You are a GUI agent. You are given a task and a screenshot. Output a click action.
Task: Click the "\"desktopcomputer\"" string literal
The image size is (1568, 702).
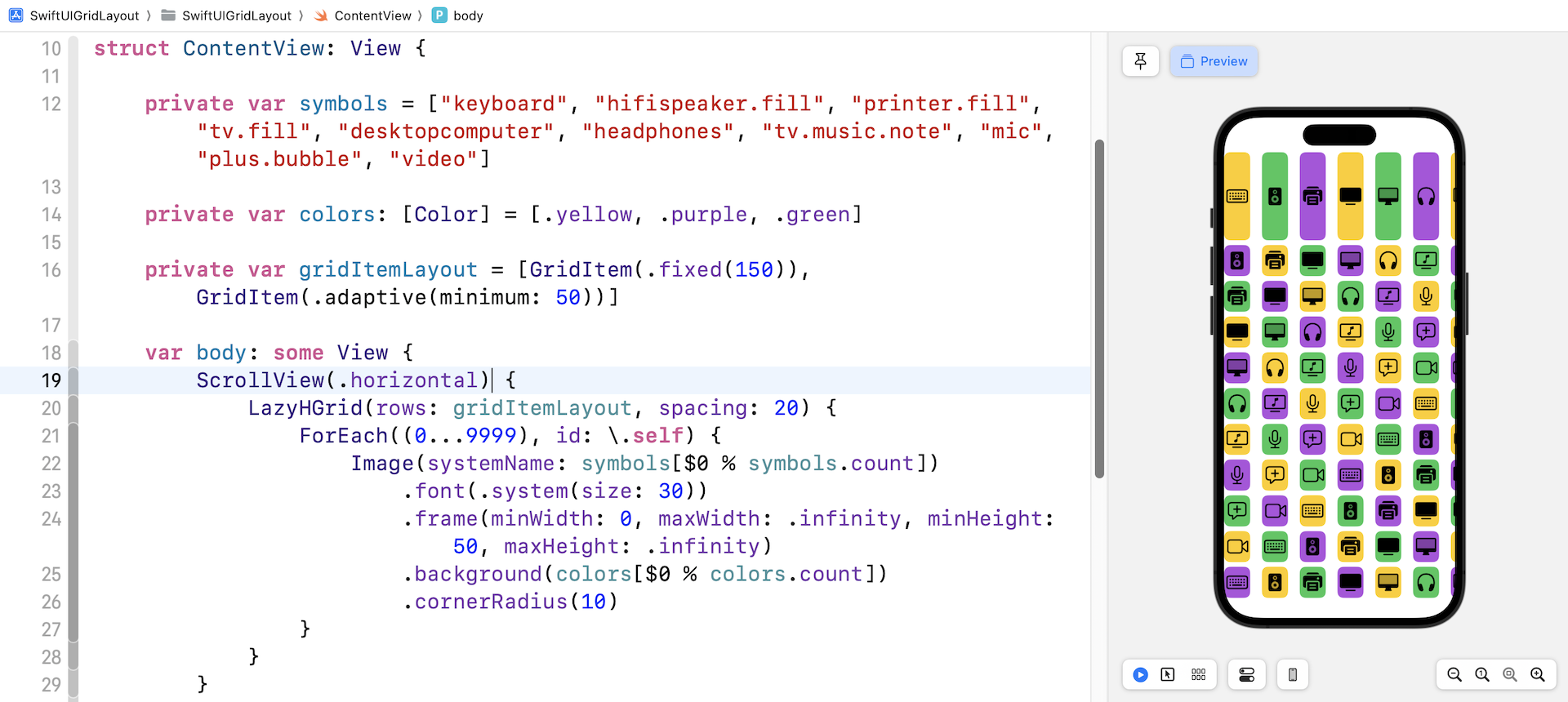447,131
